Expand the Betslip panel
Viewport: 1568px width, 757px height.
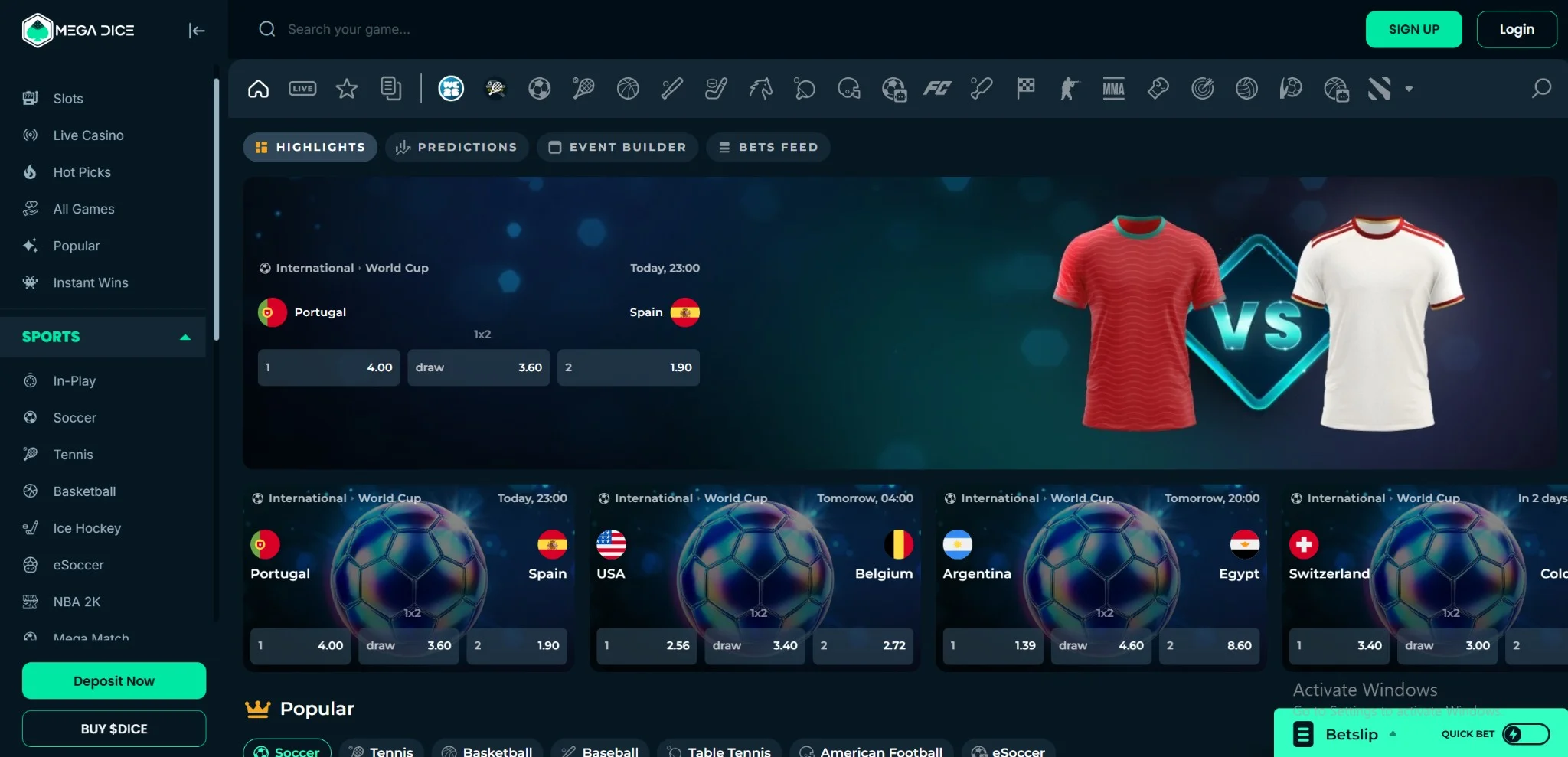tap(1352, 734)
